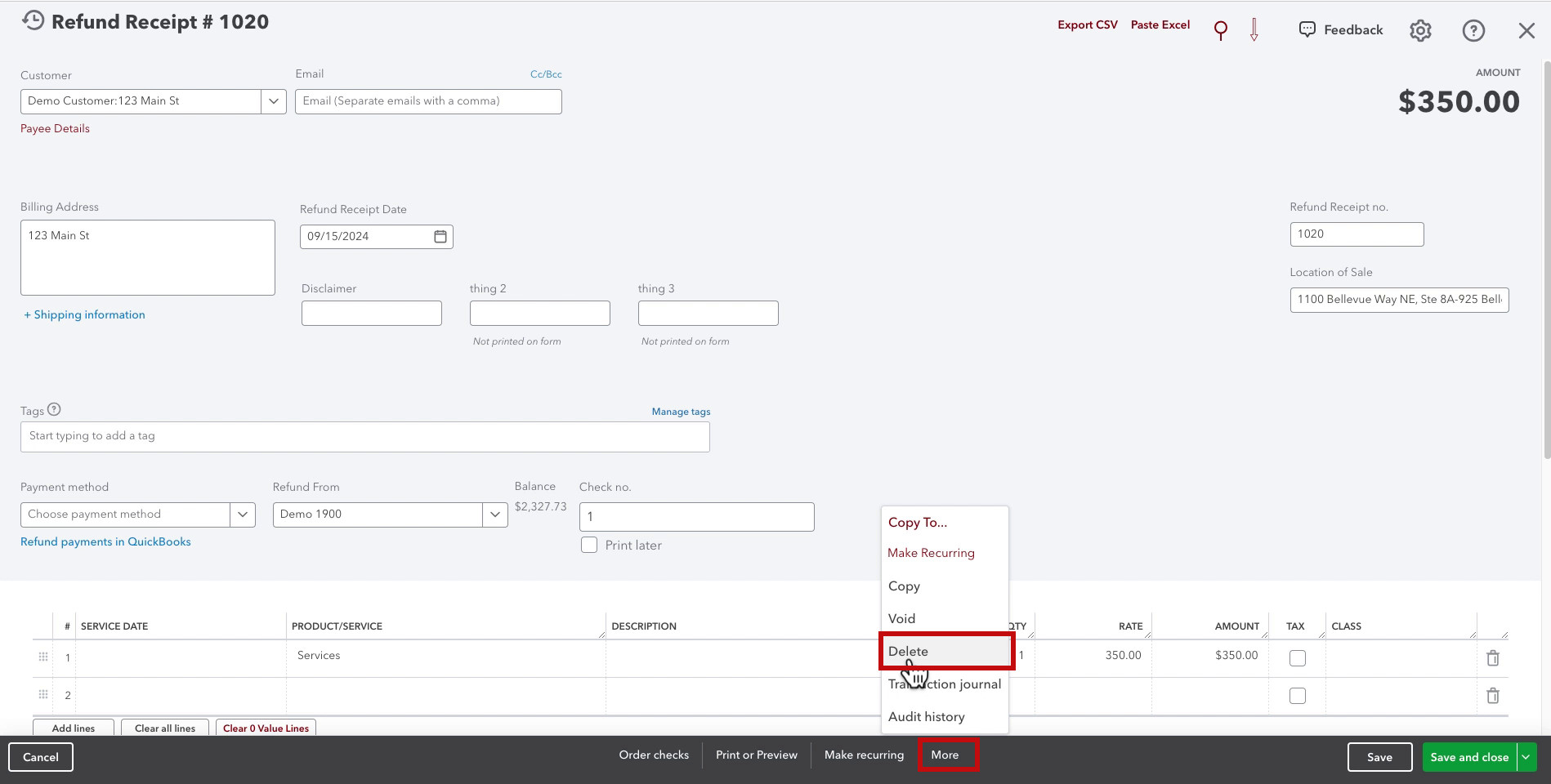Click the Disclaimer input field
1551x784 pixels.
(372, 313)
